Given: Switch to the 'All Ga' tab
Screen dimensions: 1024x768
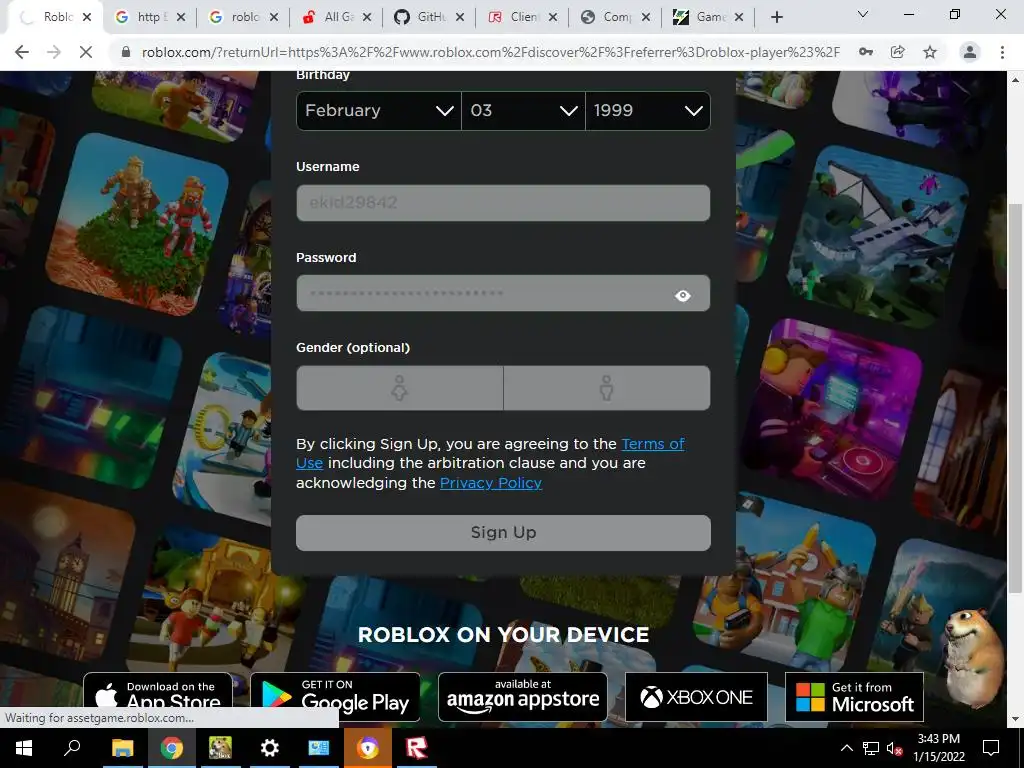Looking at the screenshot, I should [336, 17].
